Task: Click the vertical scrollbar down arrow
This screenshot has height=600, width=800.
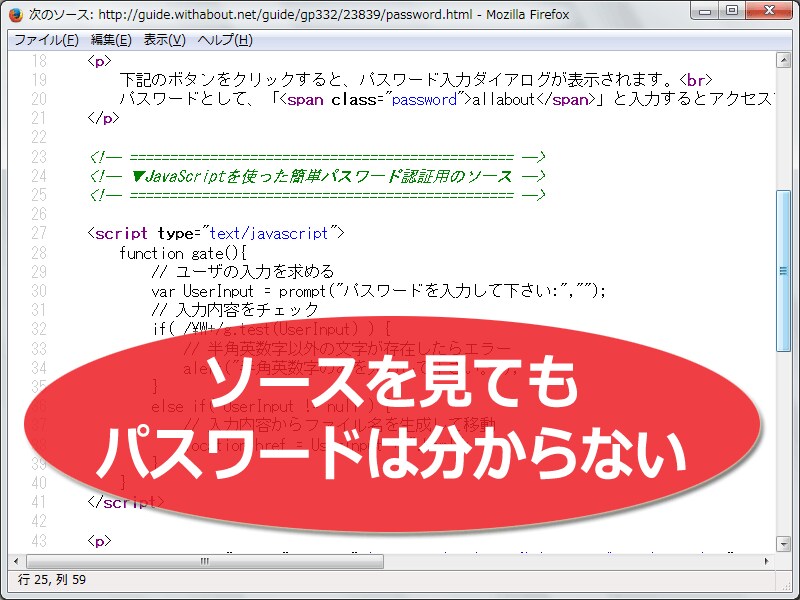Action: [784, 544]
